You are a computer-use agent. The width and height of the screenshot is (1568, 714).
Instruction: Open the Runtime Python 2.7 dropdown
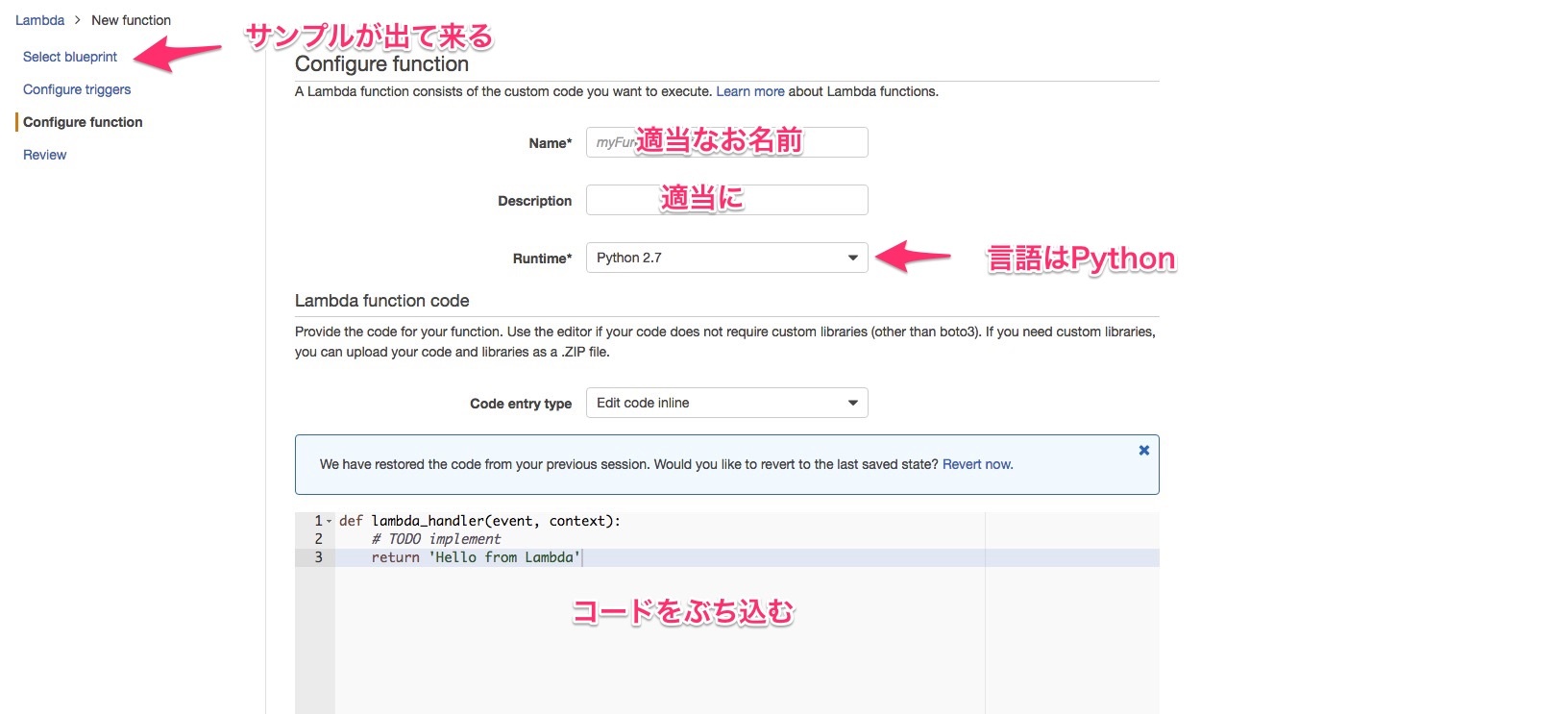click(x=726, y=258)
